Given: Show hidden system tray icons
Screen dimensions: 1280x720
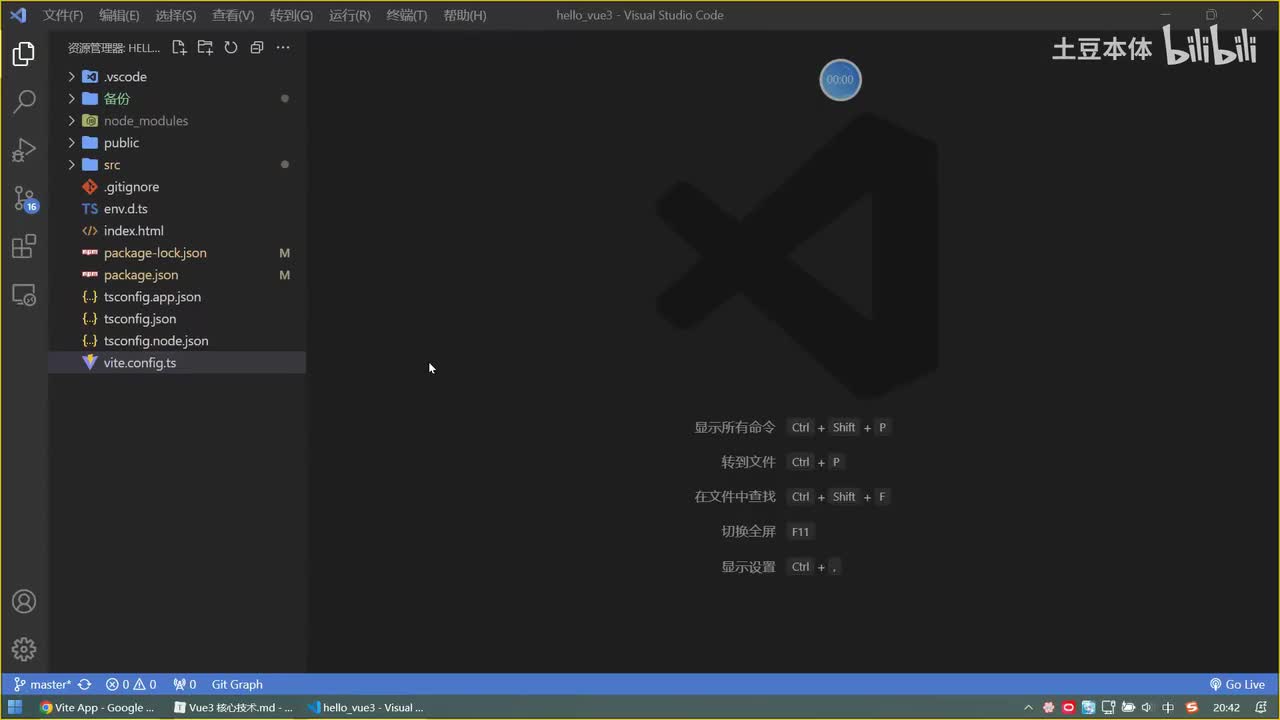Looking at the screenshot, I should point(1028,707).
